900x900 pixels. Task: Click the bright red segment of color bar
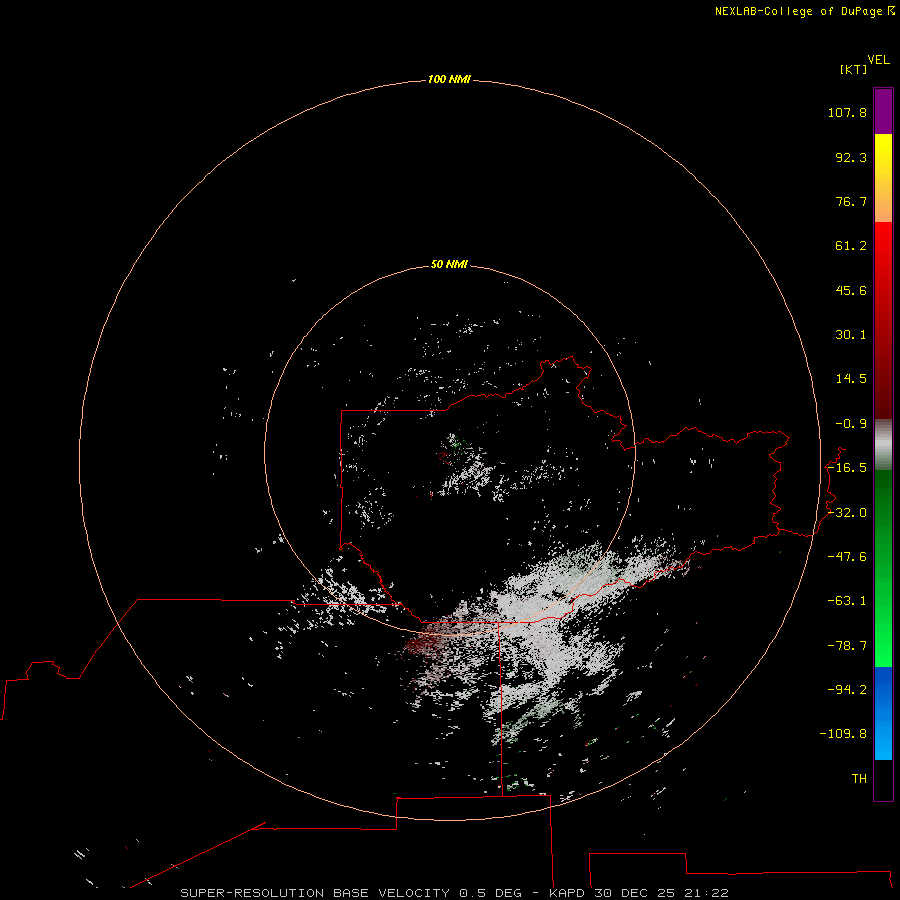coord(883,320)
